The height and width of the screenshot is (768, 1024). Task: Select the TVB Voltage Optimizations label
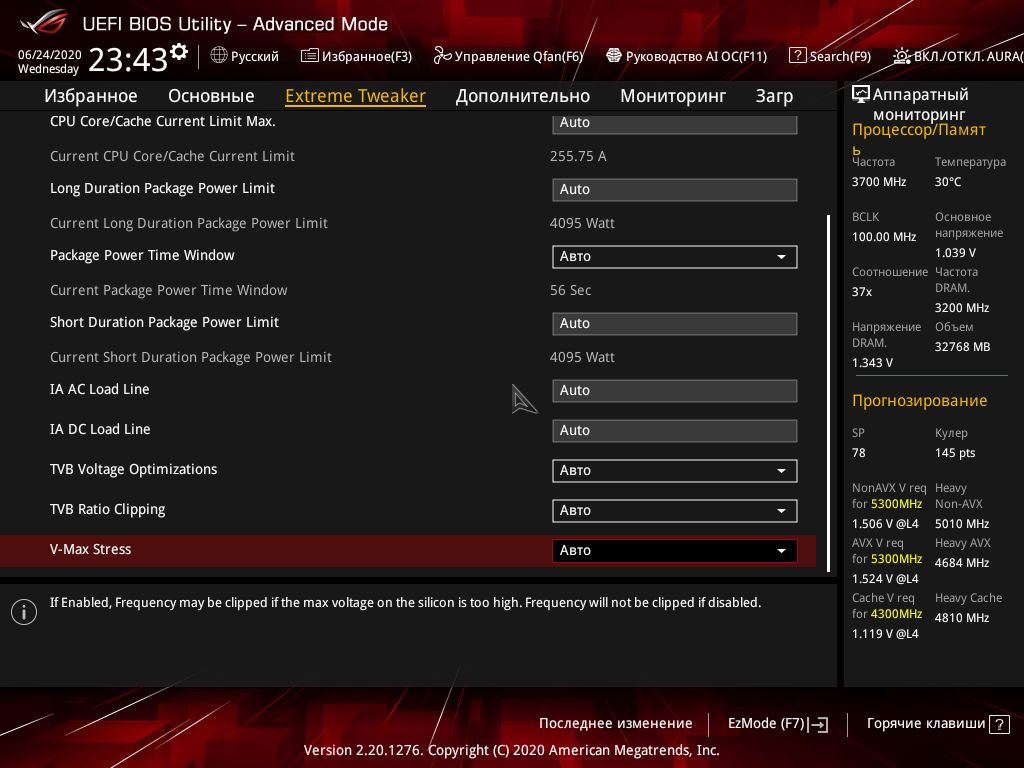point(133,470)
